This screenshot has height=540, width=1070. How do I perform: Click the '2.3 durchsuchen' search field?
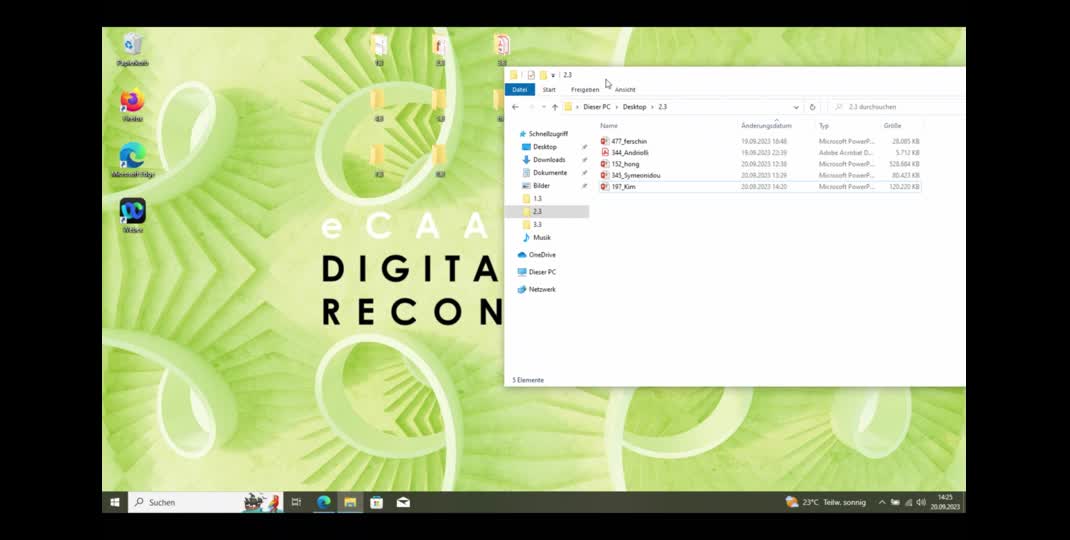click(895, 107)
